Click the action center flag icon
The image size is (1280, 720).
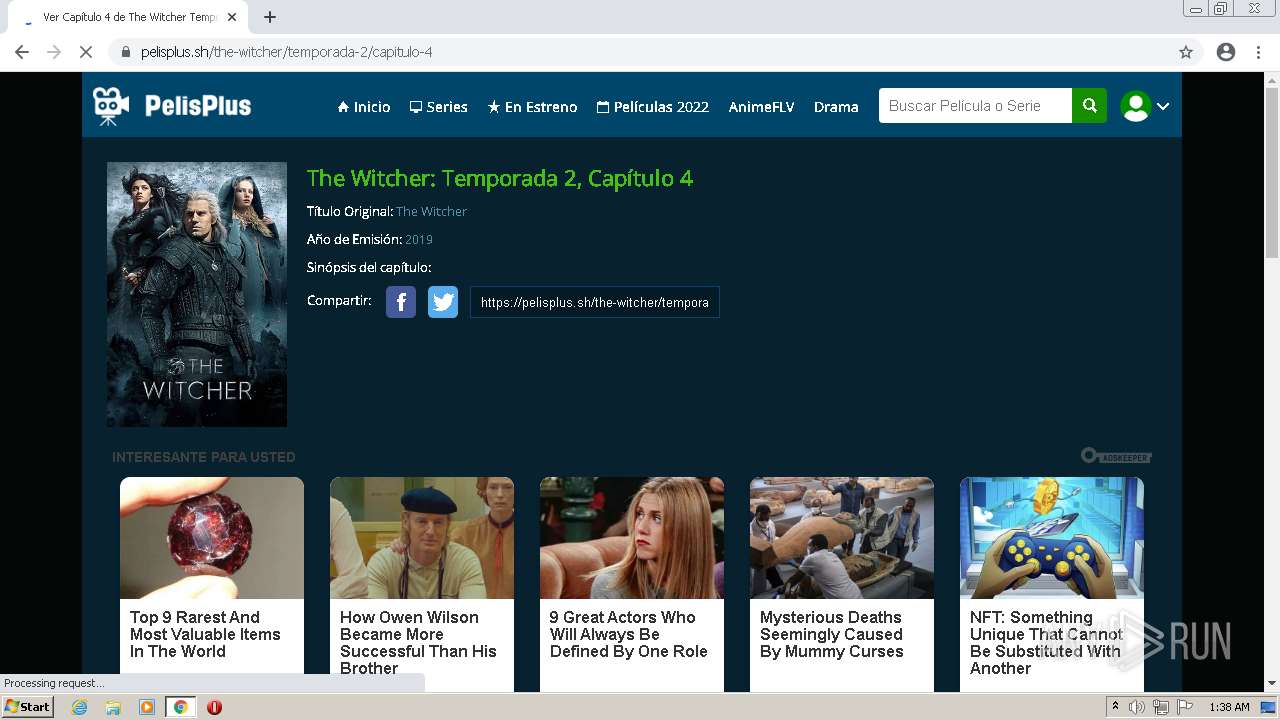[1184, 707]
